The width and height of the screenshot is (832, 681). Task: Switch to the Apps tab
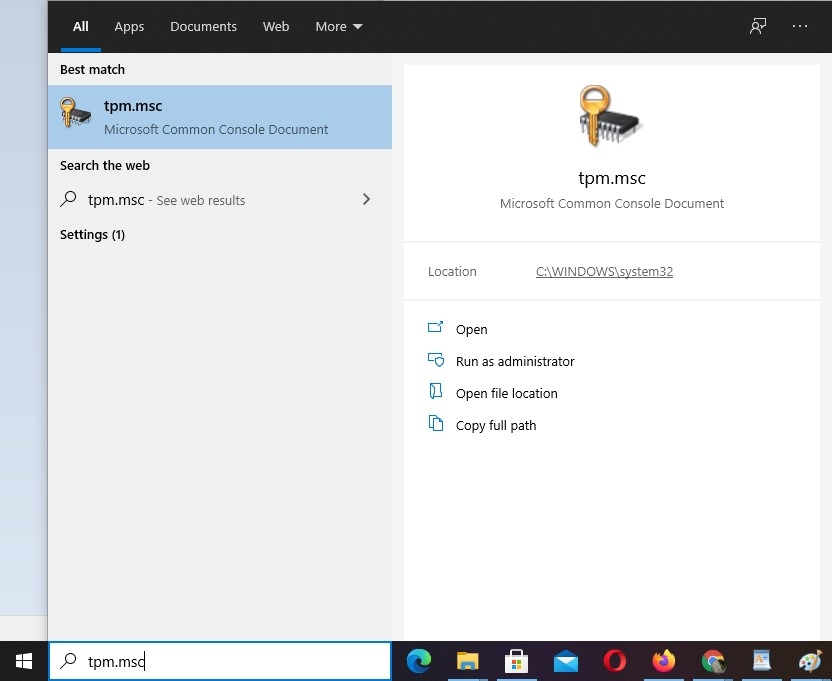(x=129, y=27)
